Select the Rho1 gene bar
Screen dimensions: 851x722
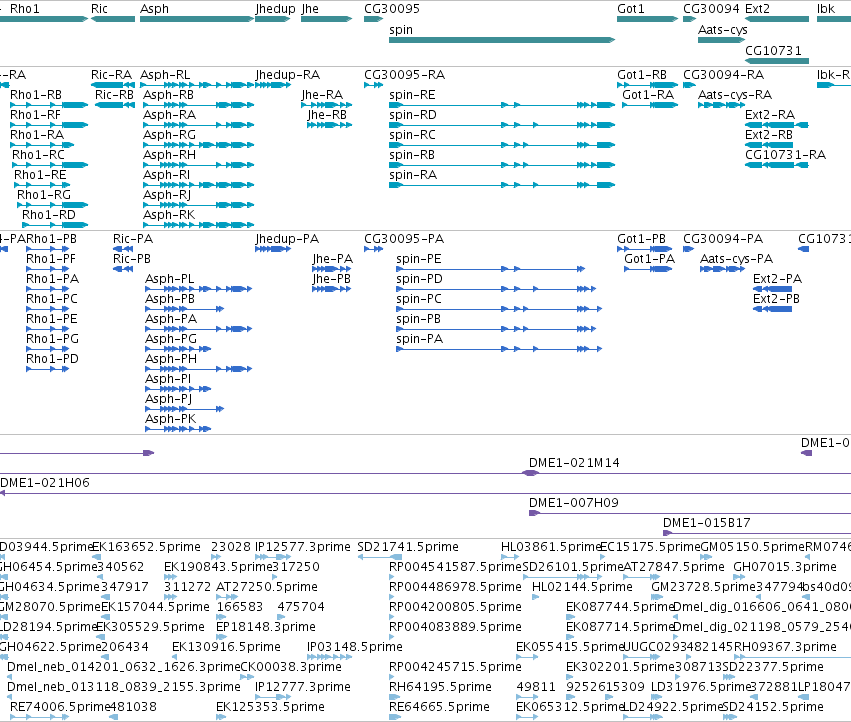click(x=43, y=19)
